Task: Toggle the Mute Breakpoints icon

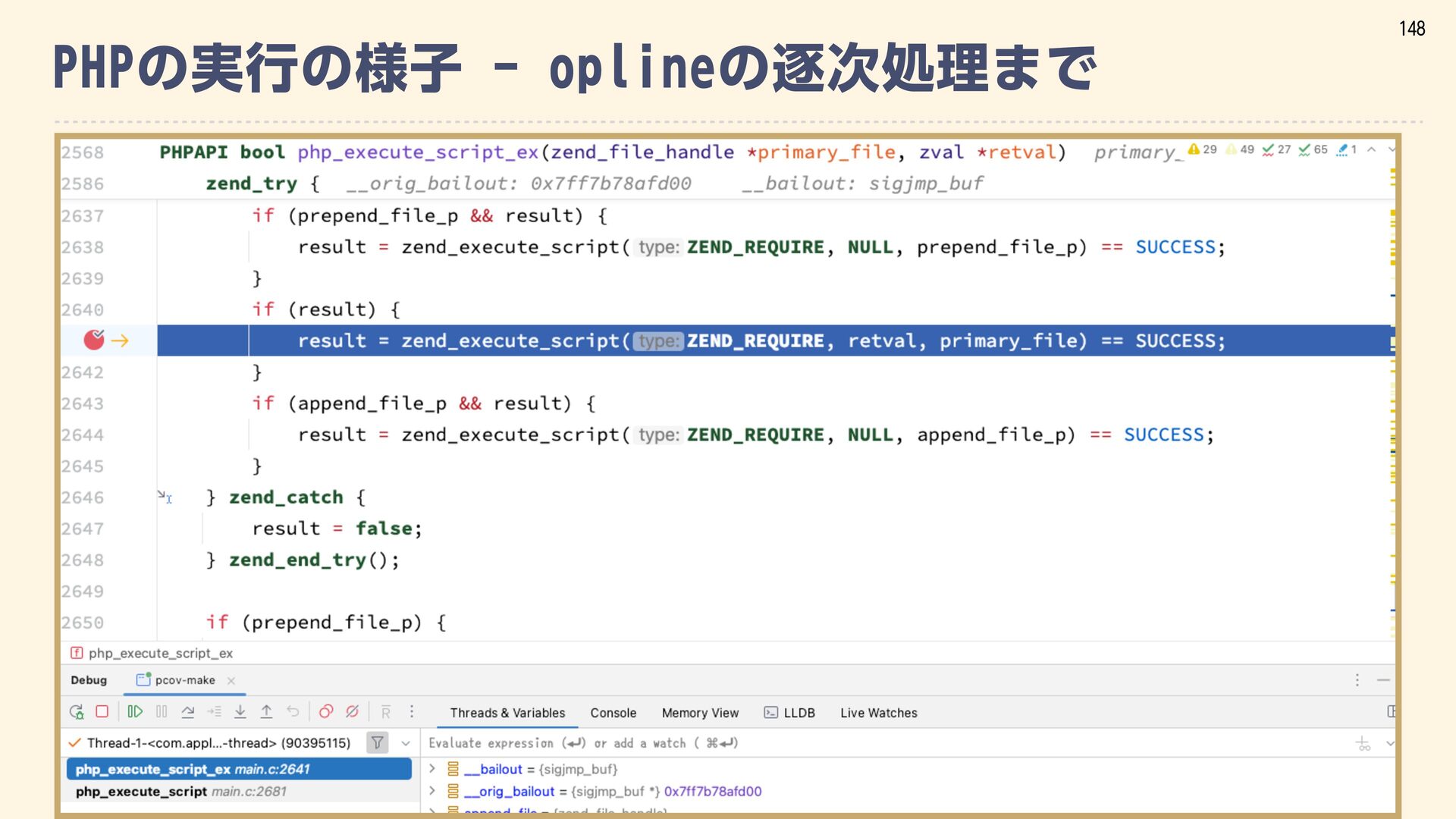Action: [x=352, y=711]
